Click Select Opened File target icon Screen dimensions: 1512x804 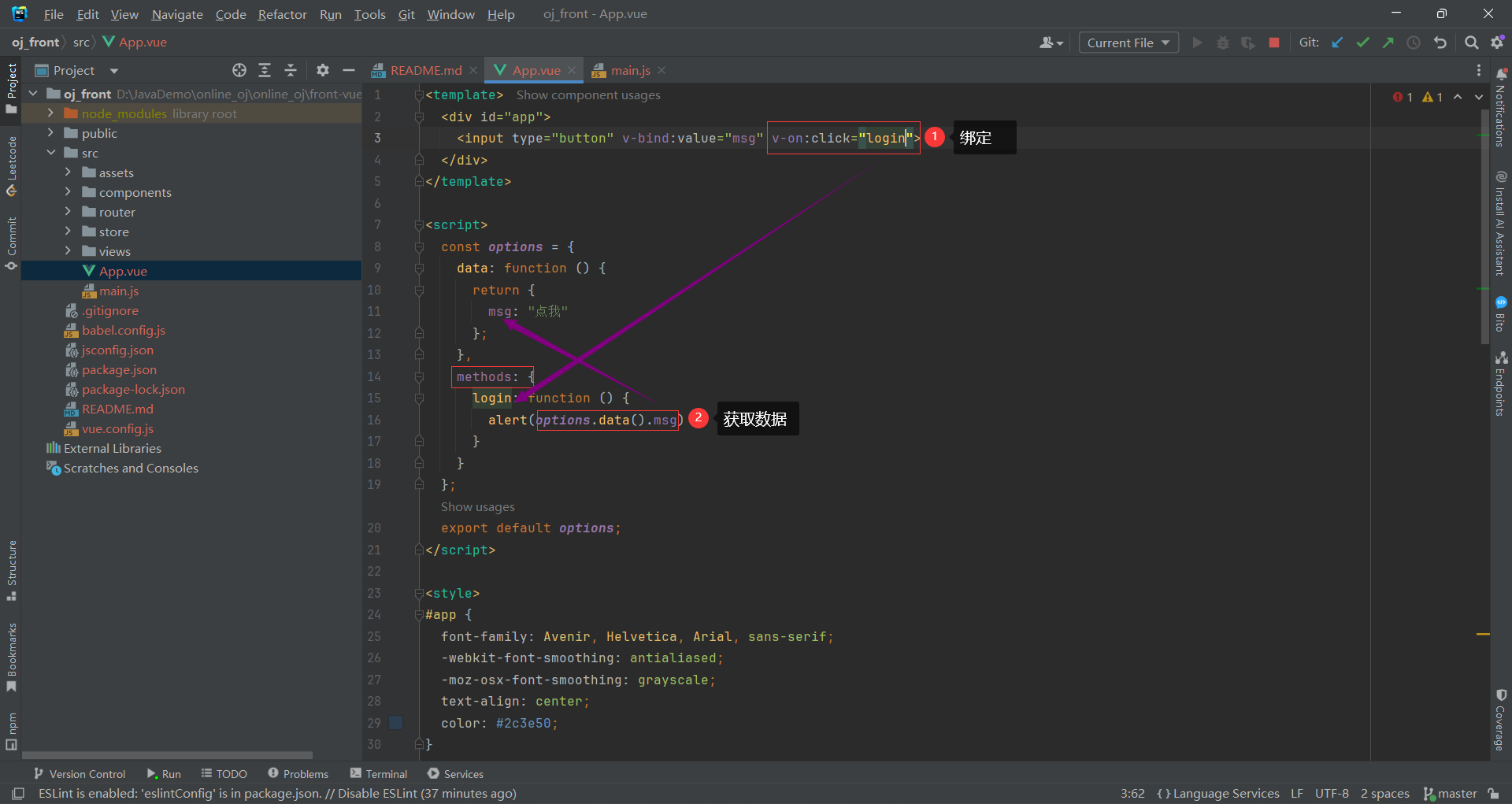239,70
